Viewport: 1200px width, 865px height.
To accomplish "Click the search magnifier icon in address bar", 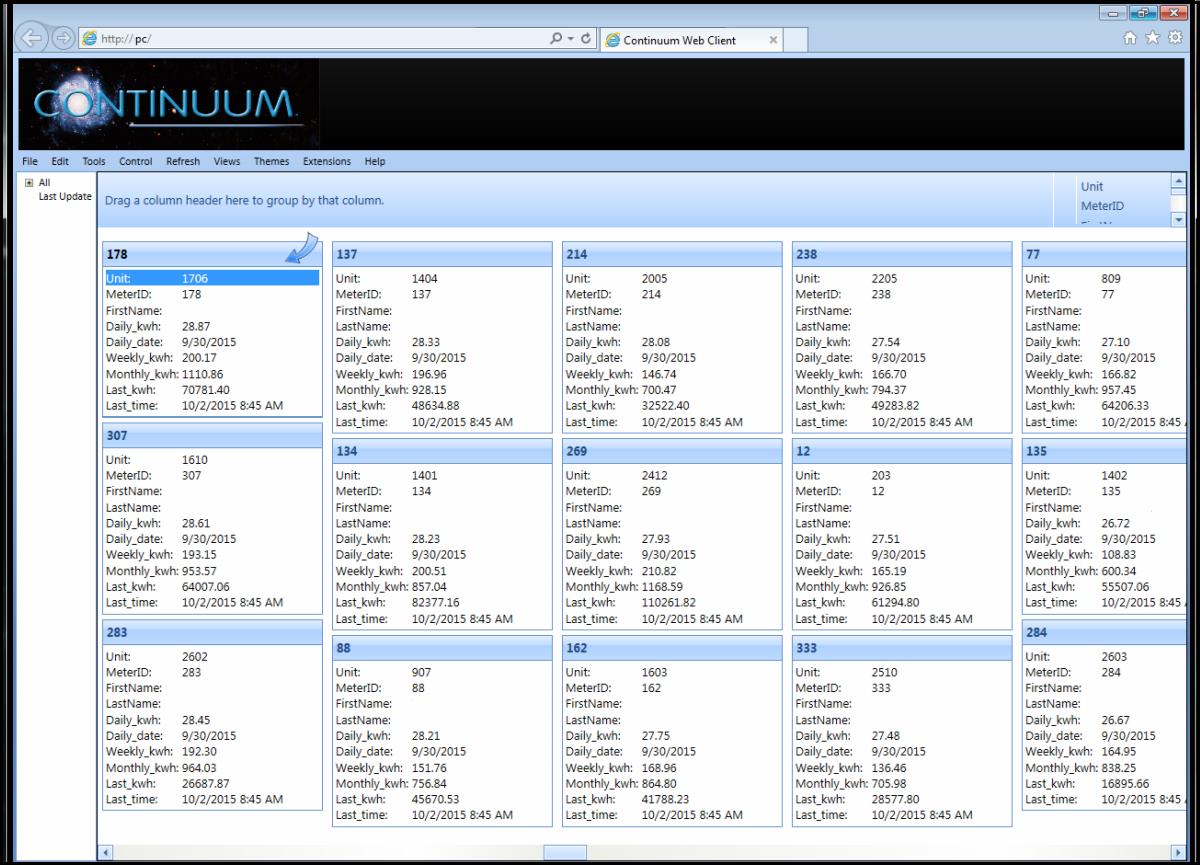I will click(x=556, y=40).
